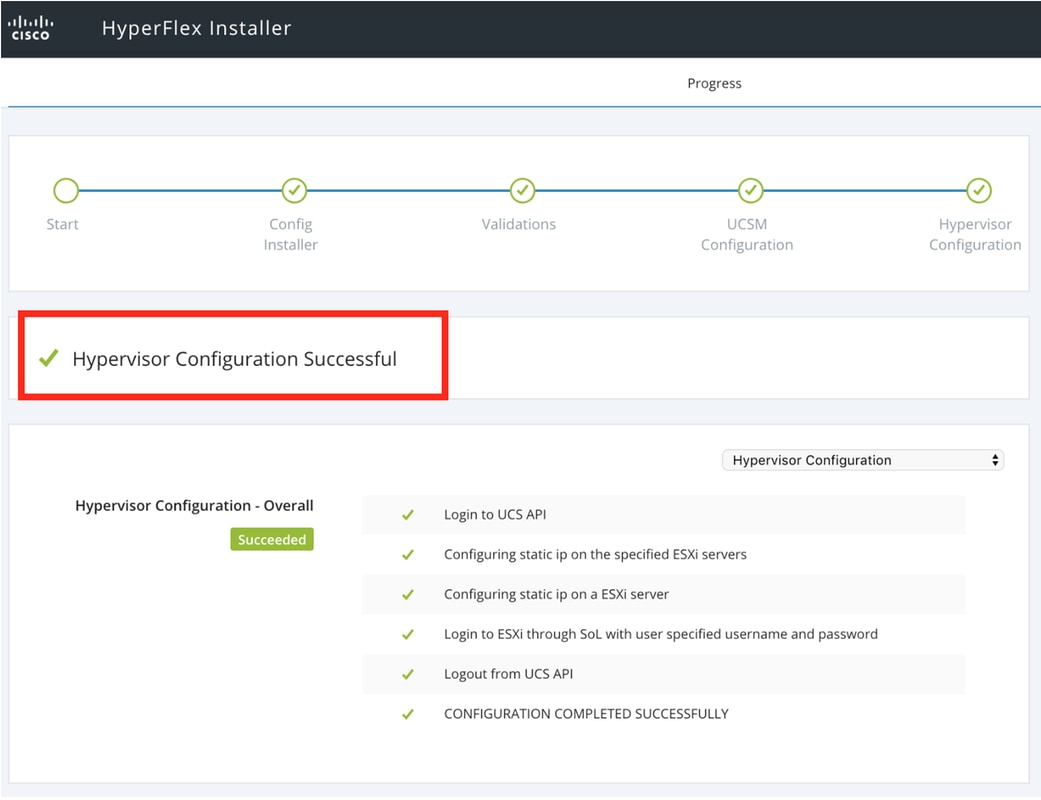Click checkmark next to CONFIGURATION COMPLETED SUCCESSFULLY

tap(408, 714)
